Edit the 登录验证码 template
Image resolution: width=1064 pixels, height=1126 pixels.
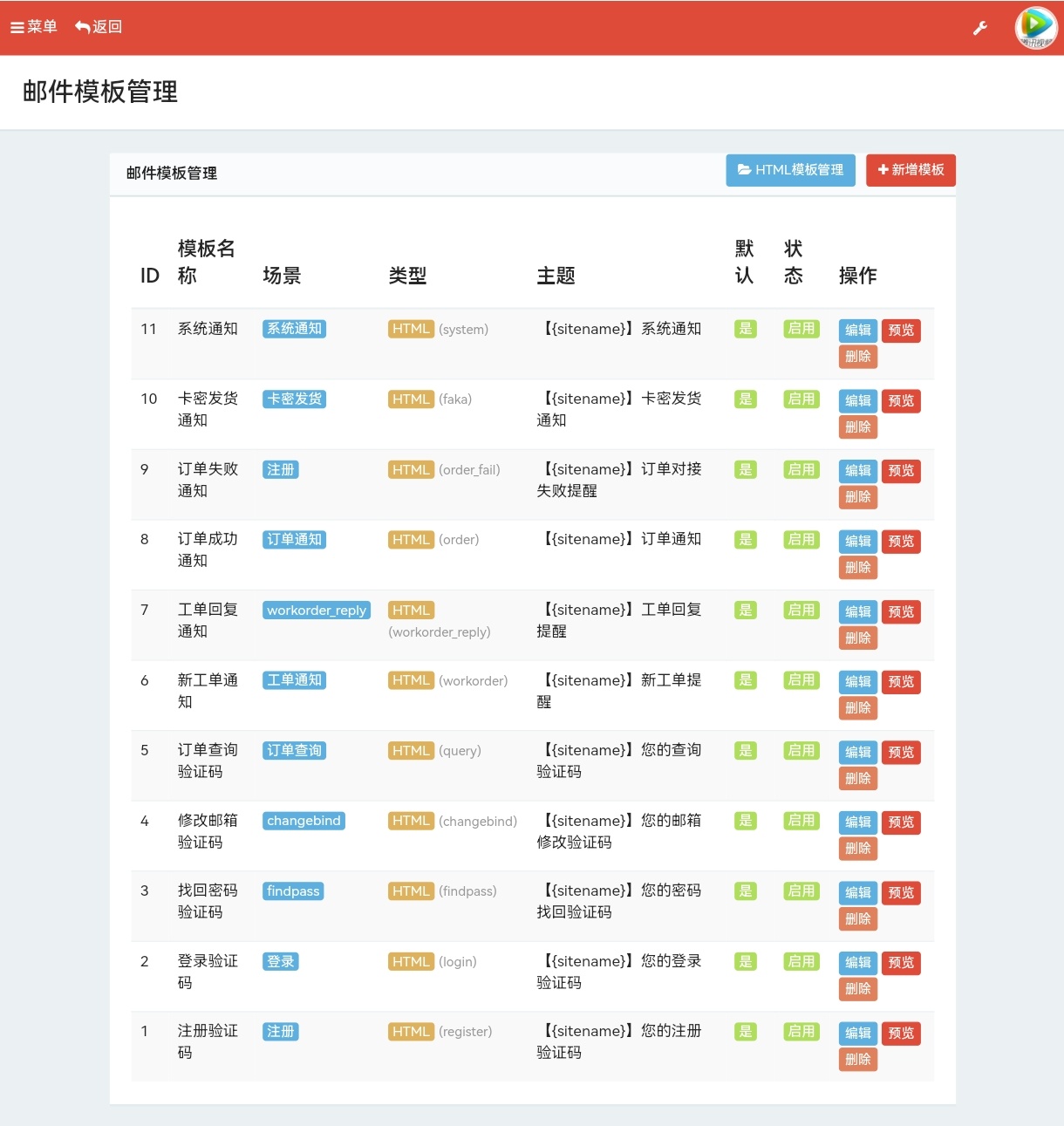click(858, 963)
